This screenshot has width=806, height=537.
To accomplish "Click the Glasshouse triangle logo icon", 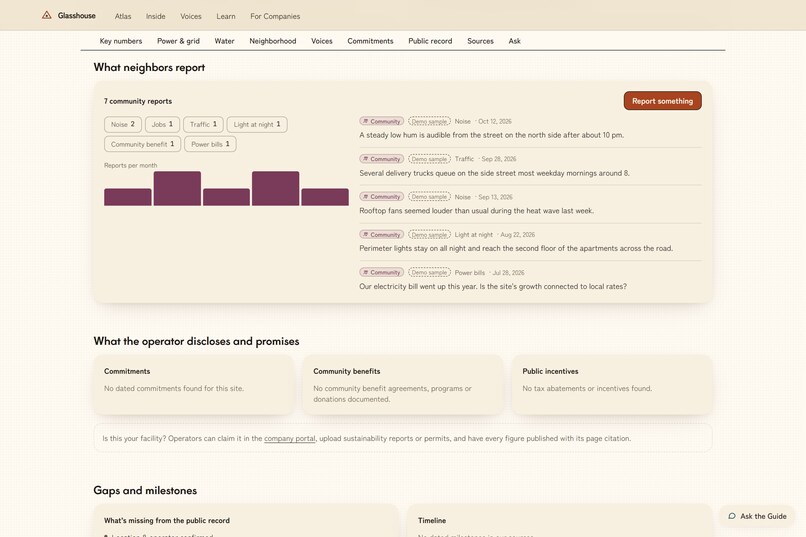I will coord(47,15).
